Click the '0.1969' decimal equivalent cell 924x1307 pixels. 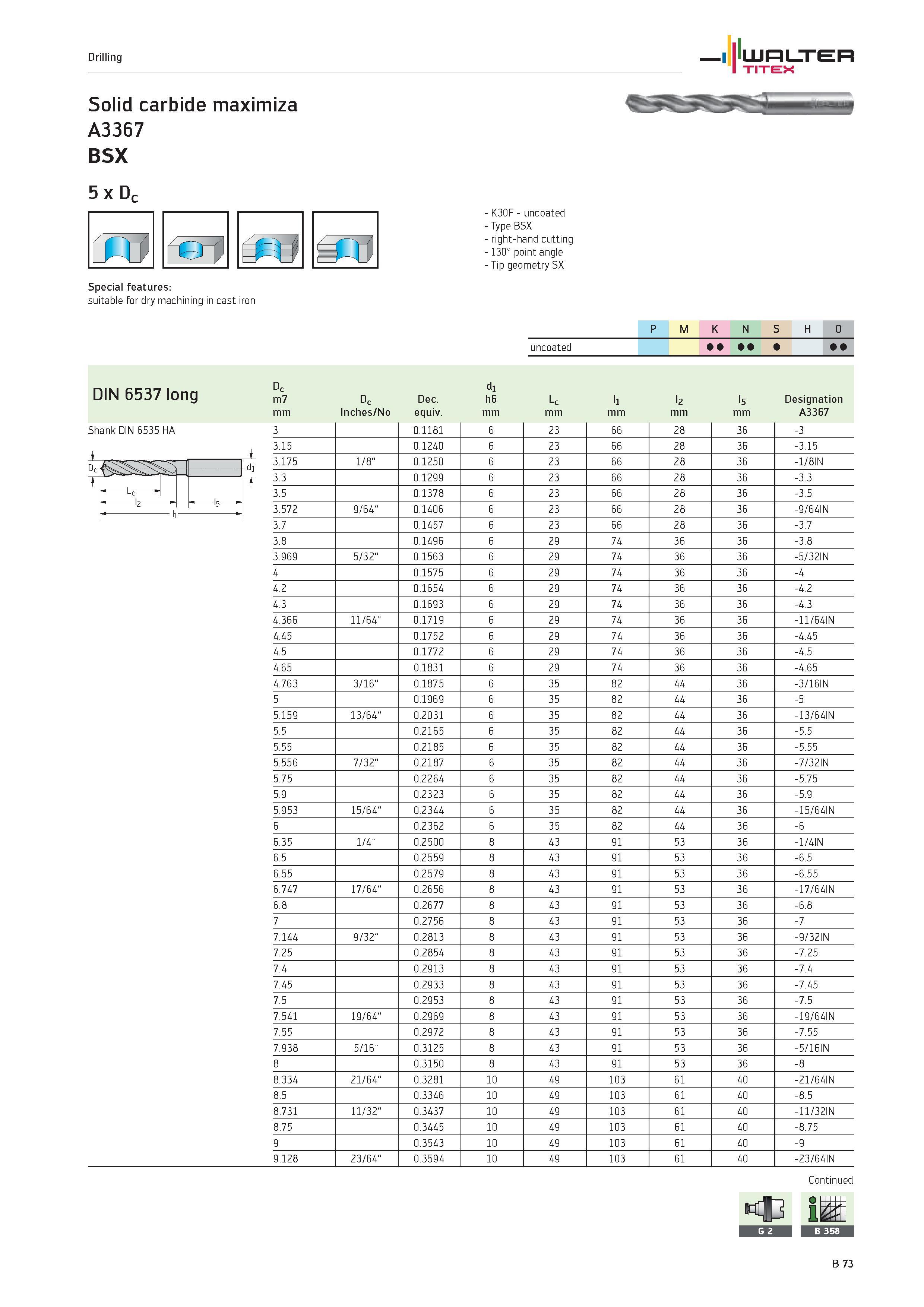coord(429,699)
